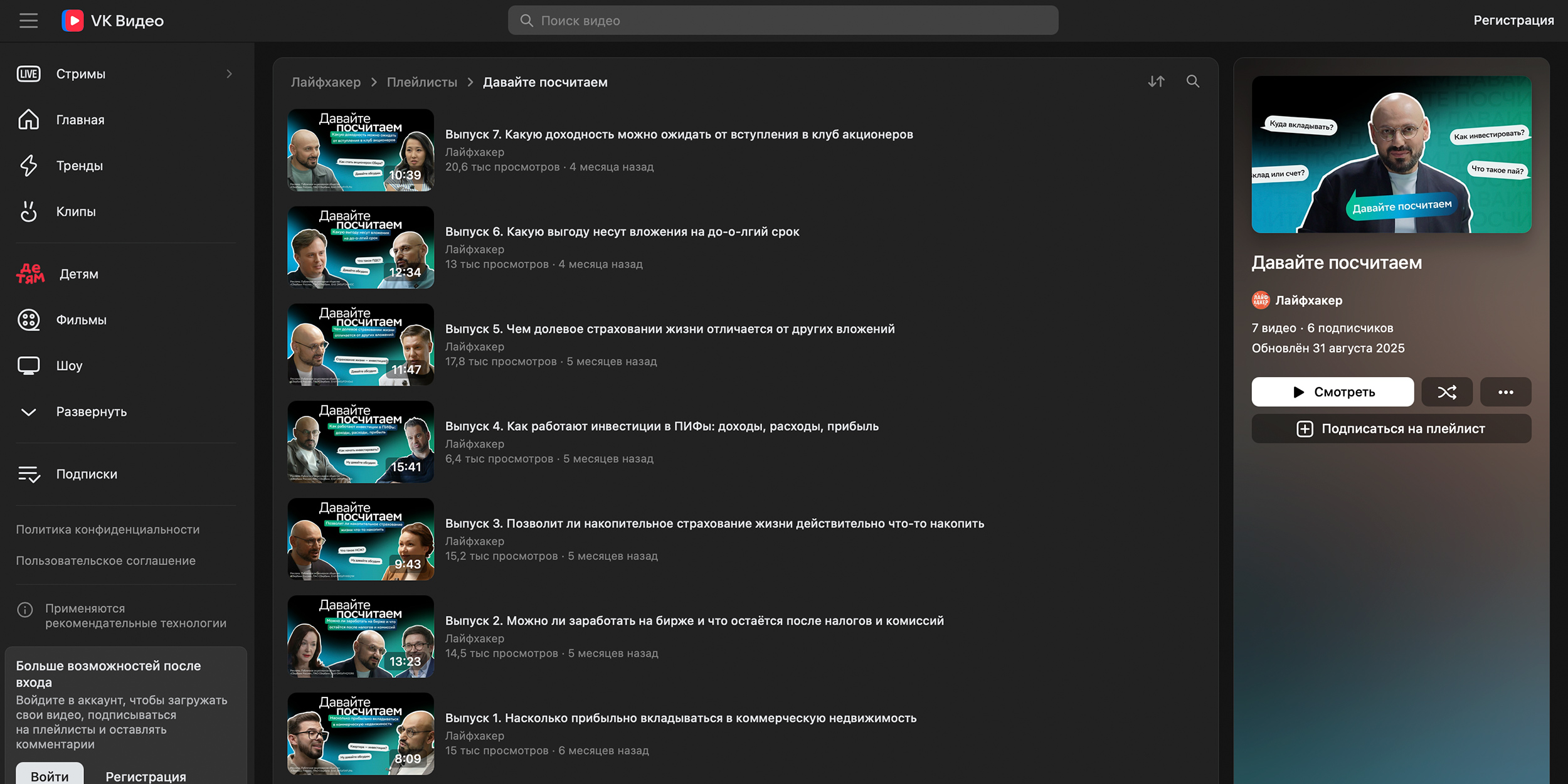
Task: Open search within playlist magnifier icon
Action: 1192,82
